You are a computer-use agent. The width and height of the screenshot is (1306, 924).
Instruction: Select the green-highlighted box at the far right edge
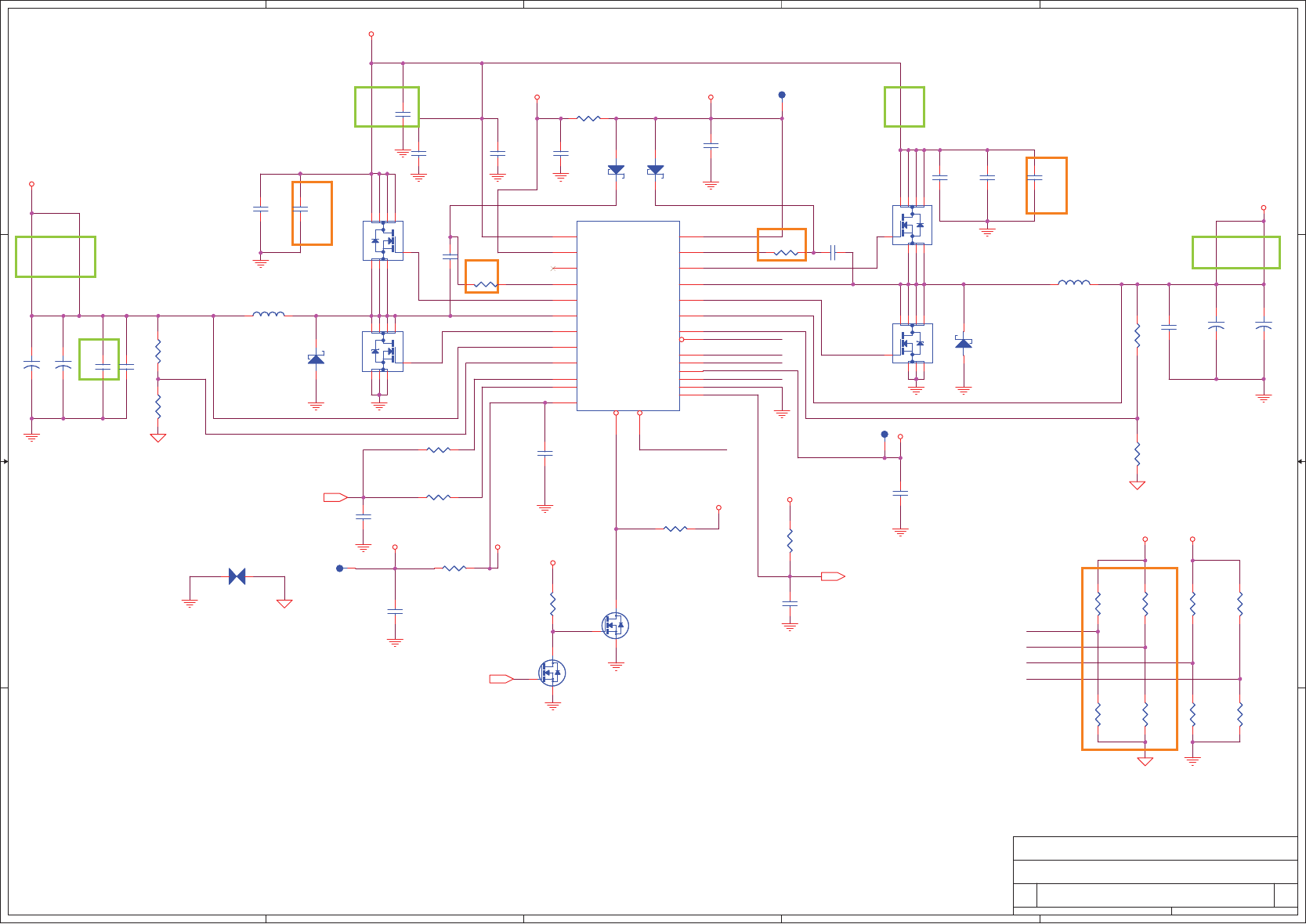(x=1235, y=252)
